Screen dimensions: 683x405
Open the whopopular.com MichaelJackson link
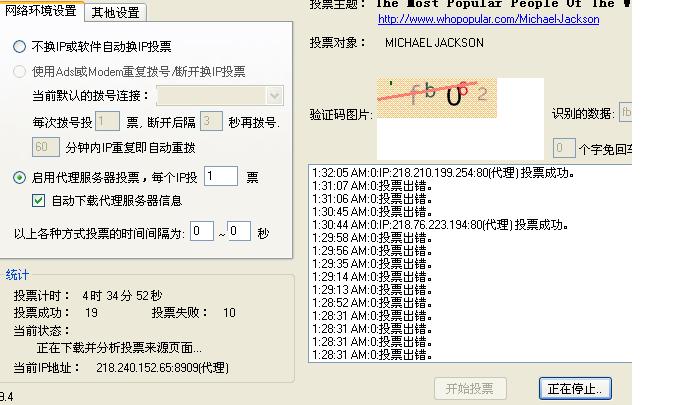tap(488, 19)
